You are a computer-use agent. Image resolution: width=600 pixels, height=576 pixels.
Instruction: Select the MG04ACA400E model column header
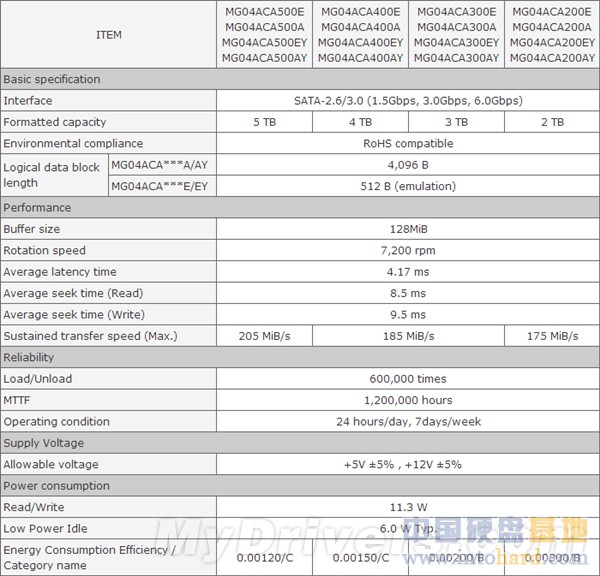[360, 34]
